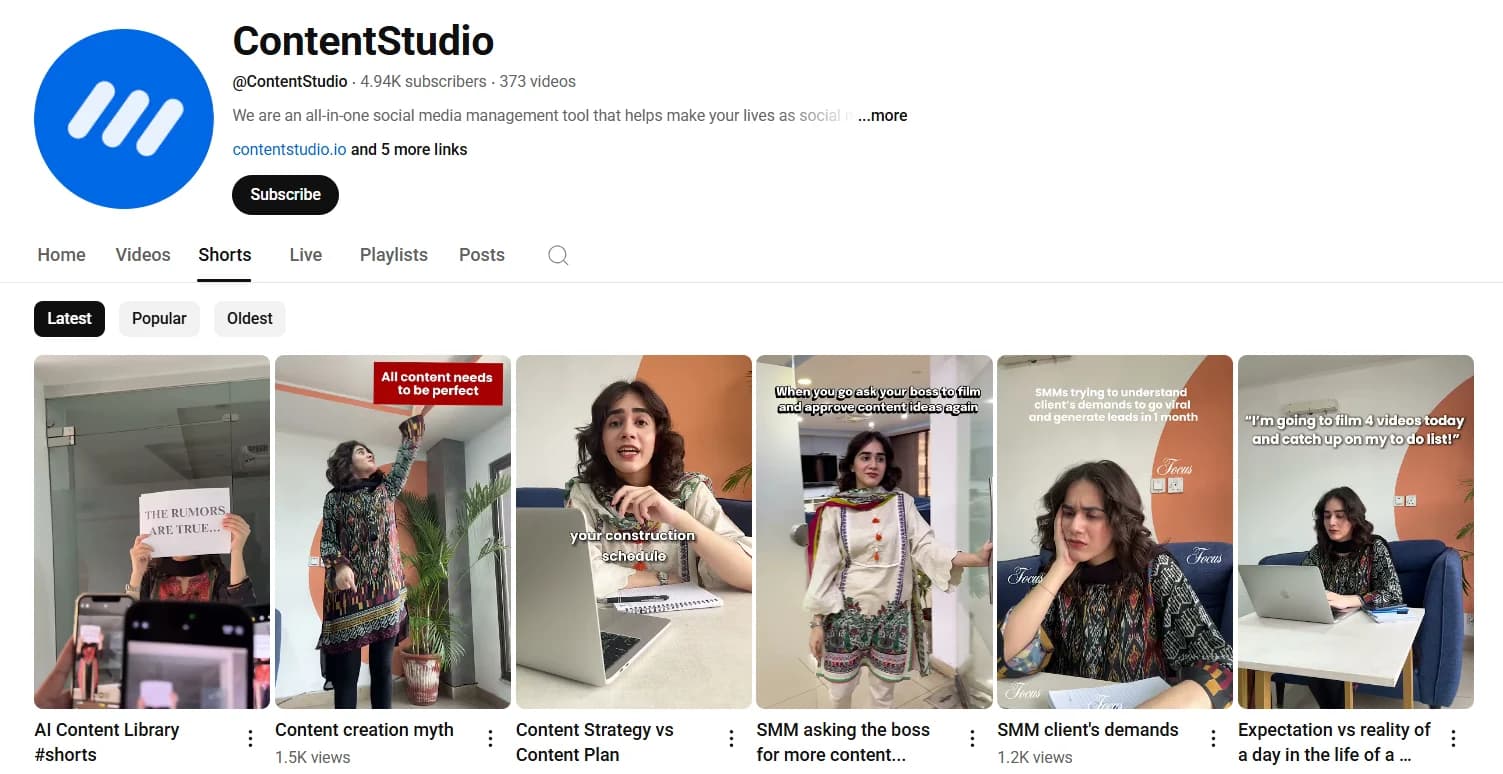Screen dimensions: 1503x774
Task: Open more options for SMM asking the boss short
Action: pyautogui.click(x=972, y=739)
